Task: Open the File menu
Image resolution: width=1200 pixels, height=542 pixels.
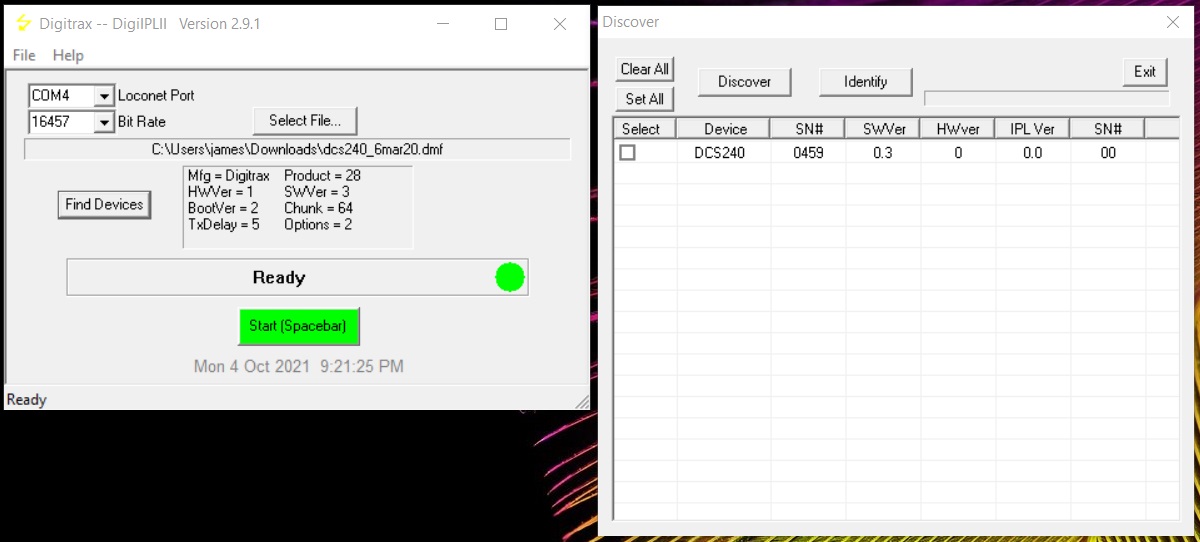Action: (24, 55)
